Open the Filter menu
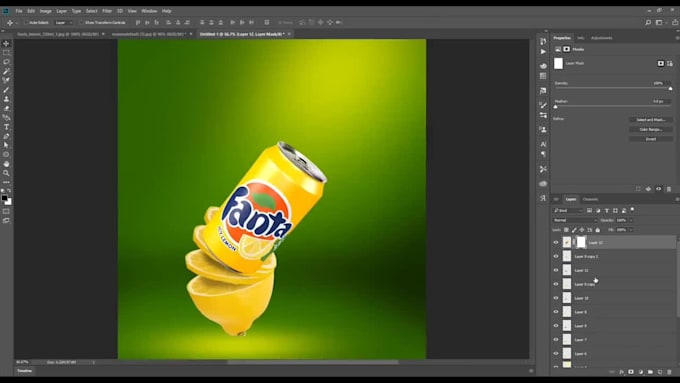Image resolution: width=680 pixels, height=383 pixels. (107, 11)
